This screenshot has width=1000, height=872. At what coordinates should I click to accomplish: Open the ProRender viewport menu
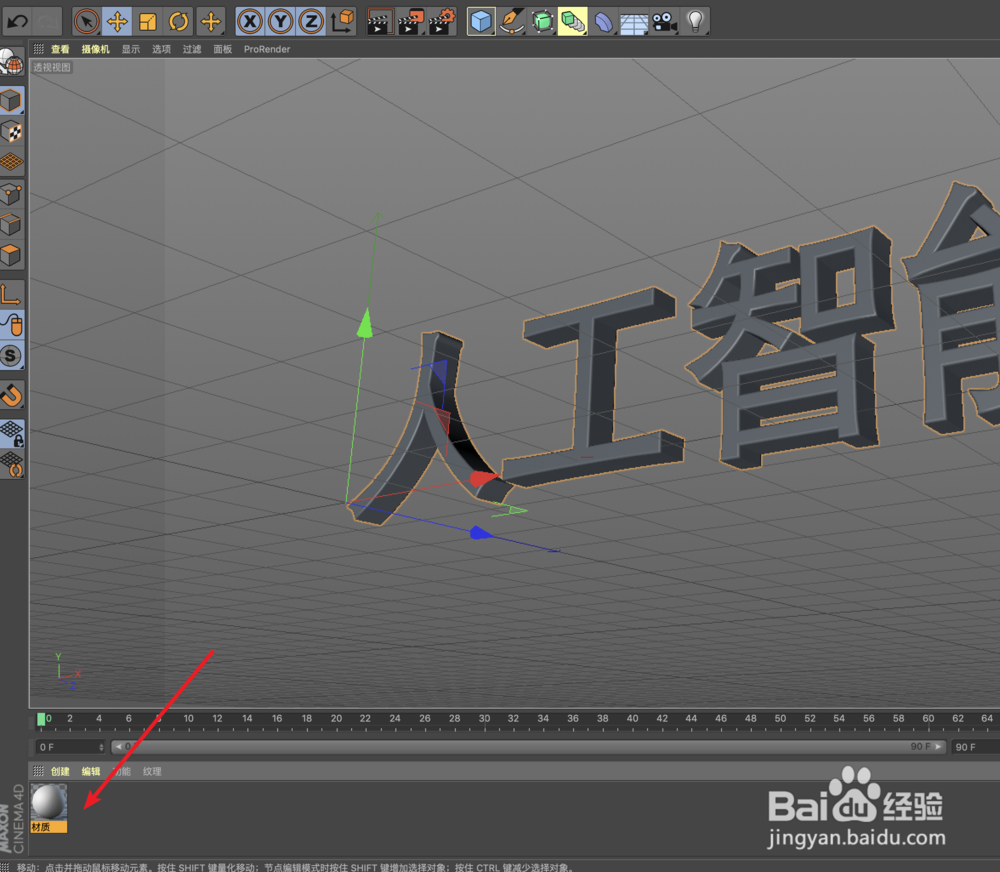[x=267, y=49]
